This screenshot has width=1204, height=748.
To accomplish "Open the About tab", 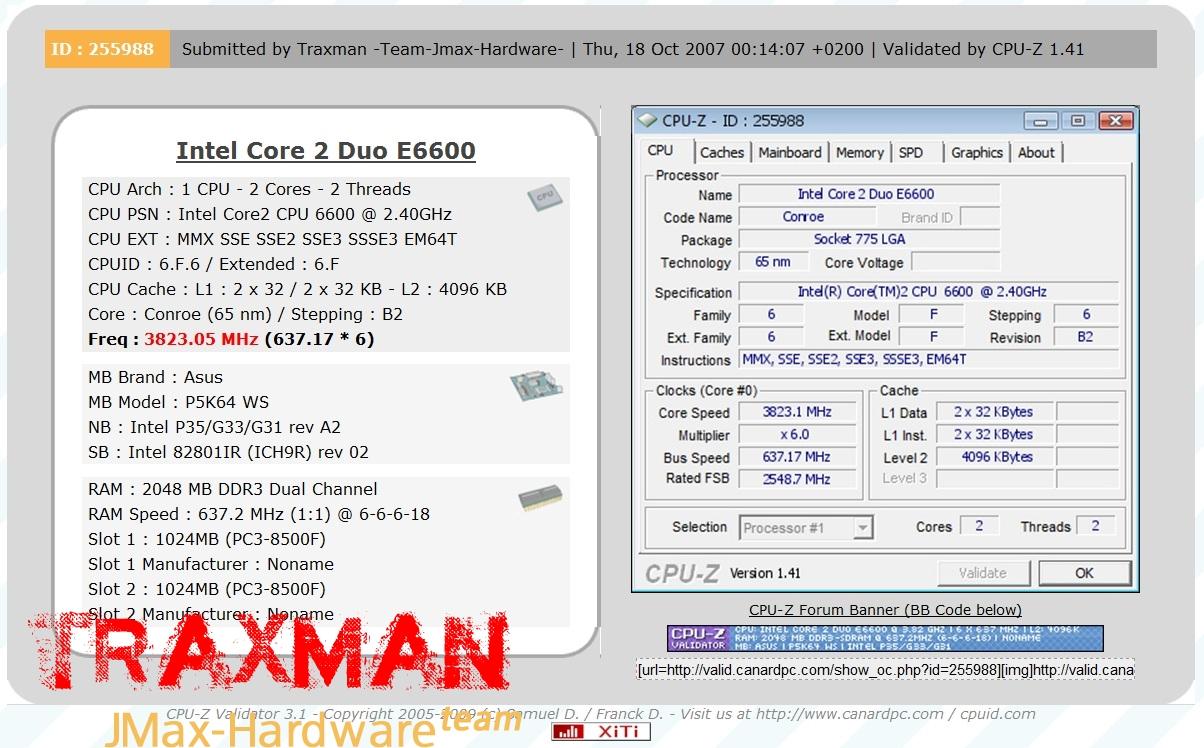I will click(x=1036, y=152).
